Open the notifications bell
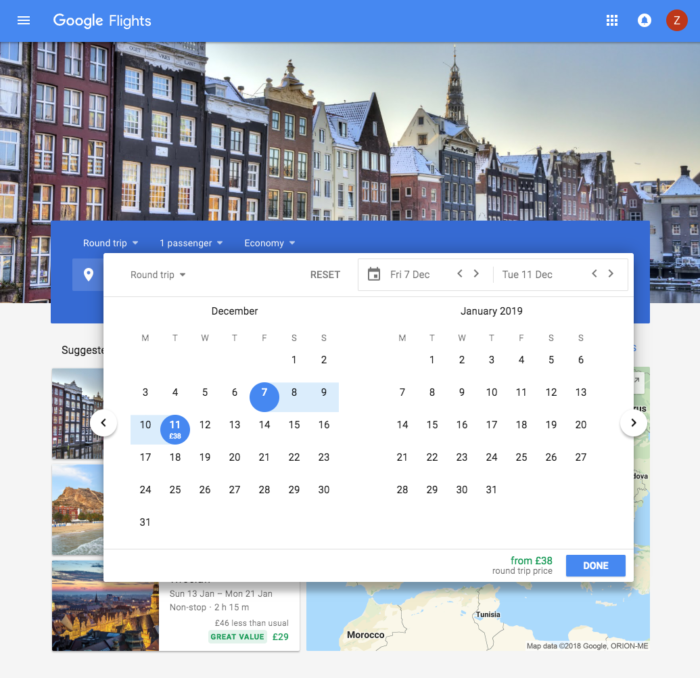The image size is (700, 678). [644, 20]
